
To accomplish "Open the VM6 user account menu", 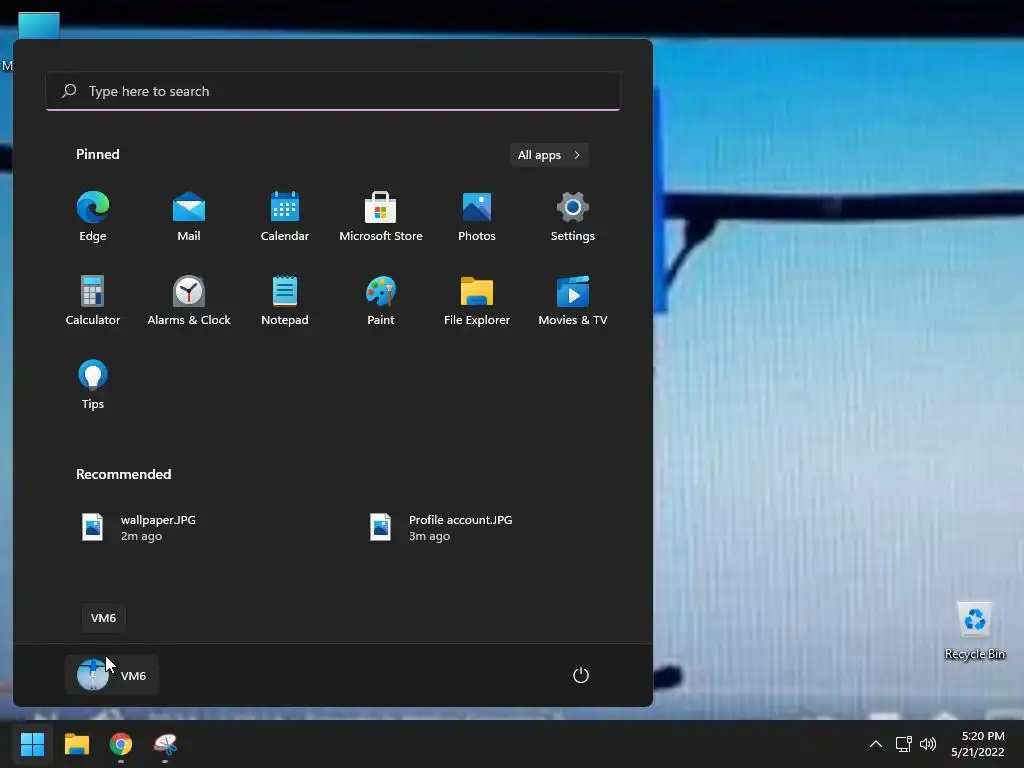I will pyautogui.click(x=112, y=675).
